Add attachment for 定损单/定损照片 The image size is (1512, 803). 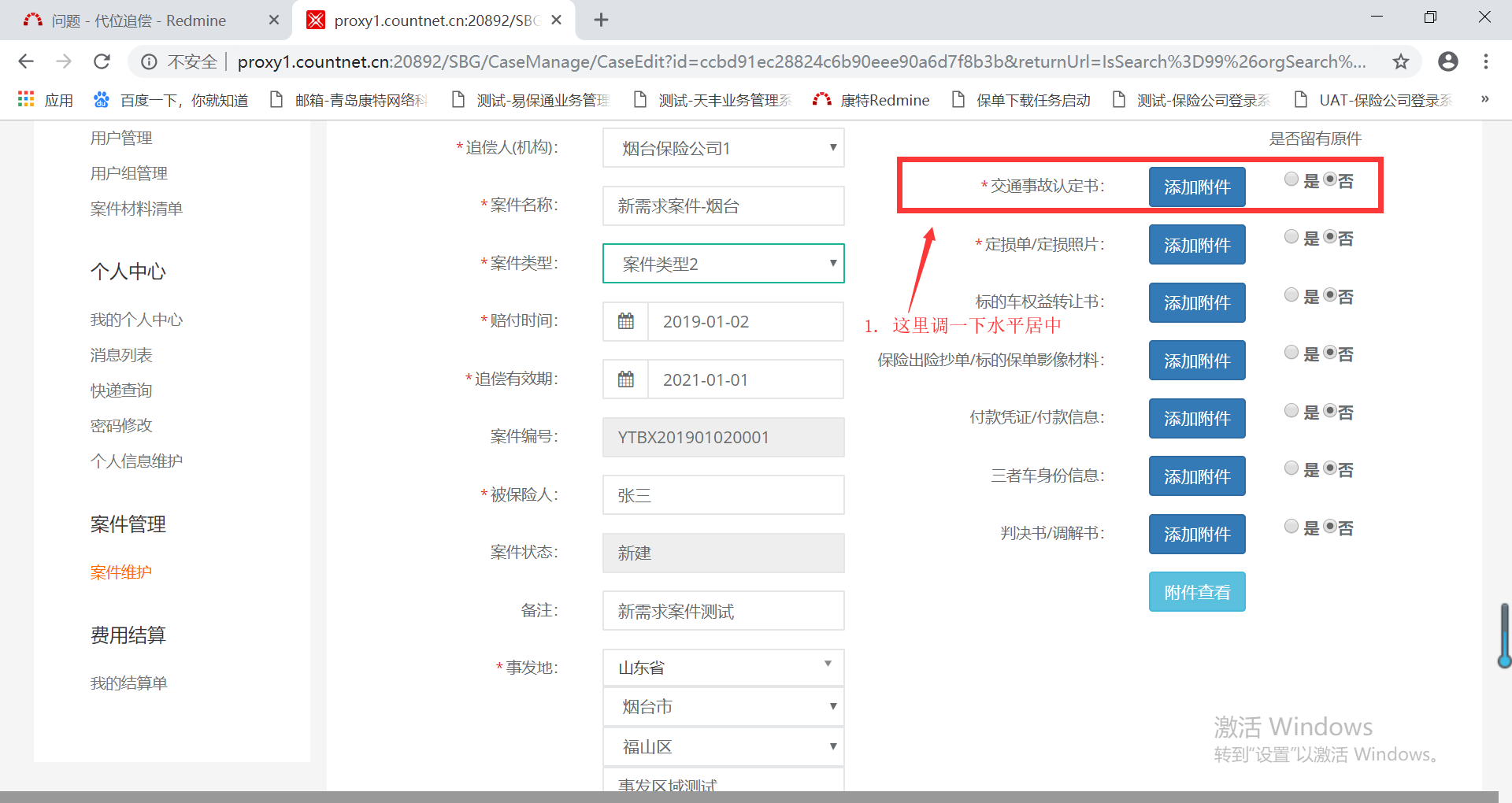1197,245
